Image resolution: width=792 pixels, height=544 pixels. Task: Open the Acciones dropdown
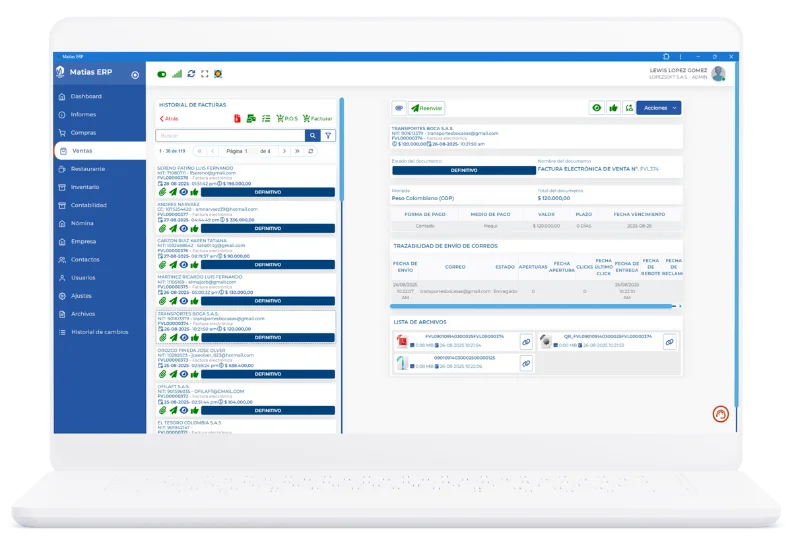click(x=659, y=108)
